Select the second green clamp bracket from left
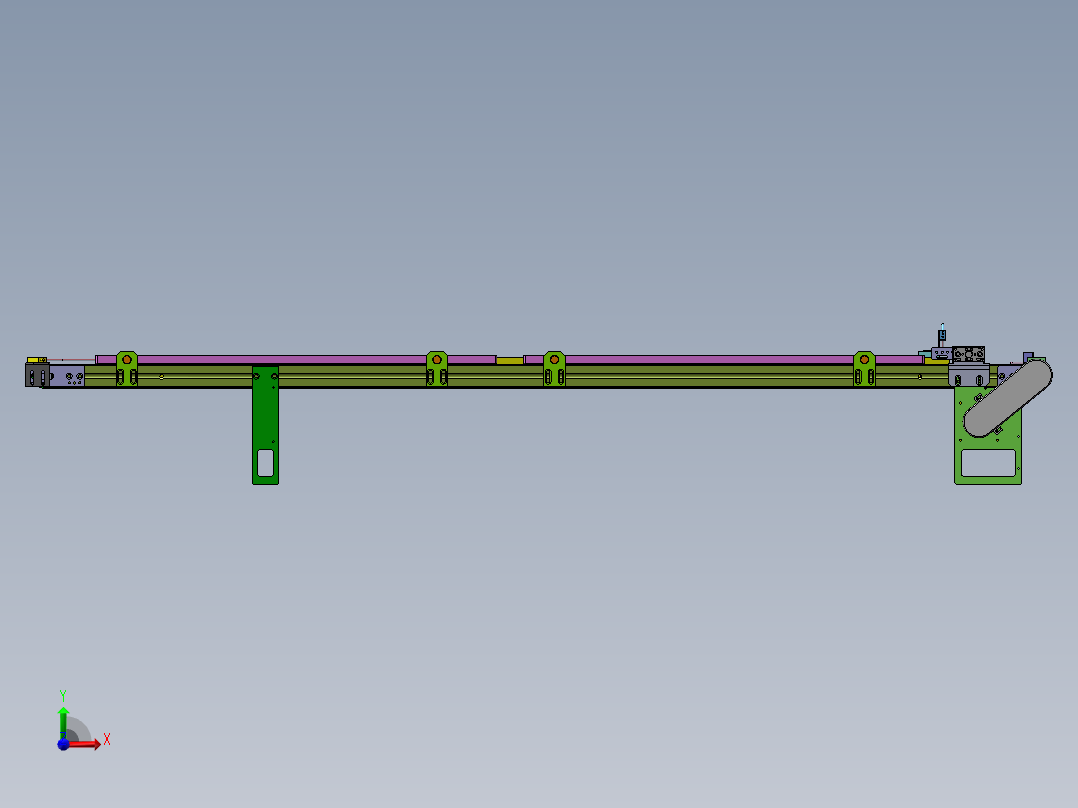 click(437, 367)
